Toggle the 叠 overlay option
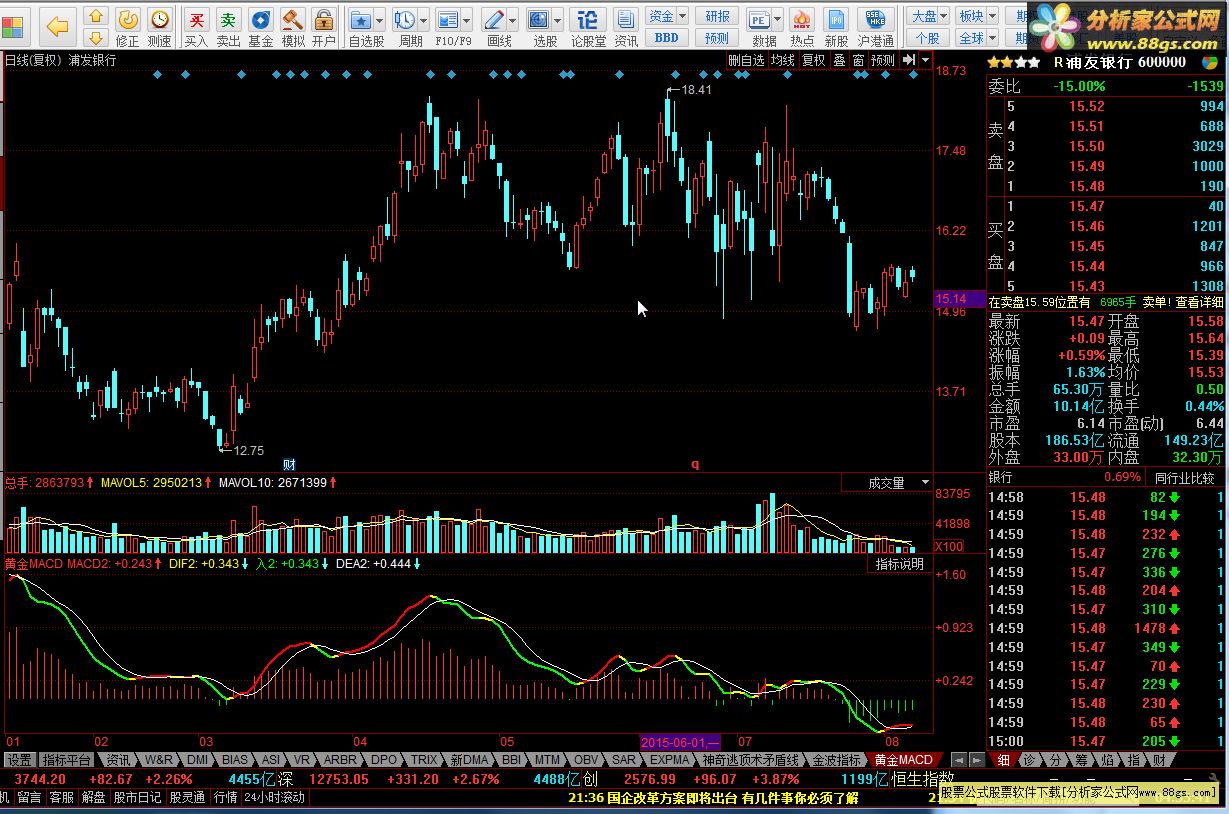Viewport: 1229px width, 814px height. 840,60
